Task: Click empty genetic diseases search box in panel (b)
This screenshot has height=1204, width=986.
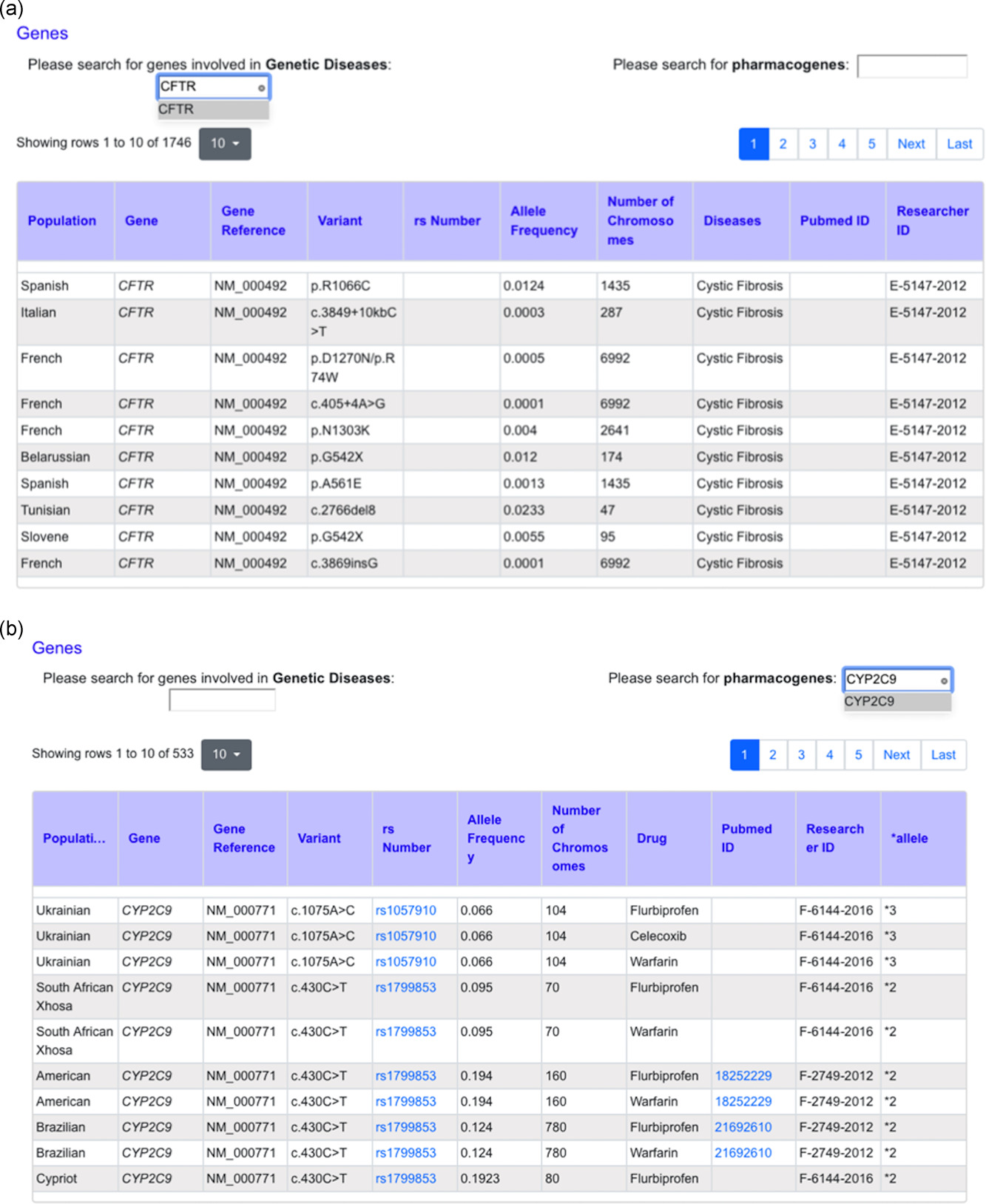Action: coord(222,700)
